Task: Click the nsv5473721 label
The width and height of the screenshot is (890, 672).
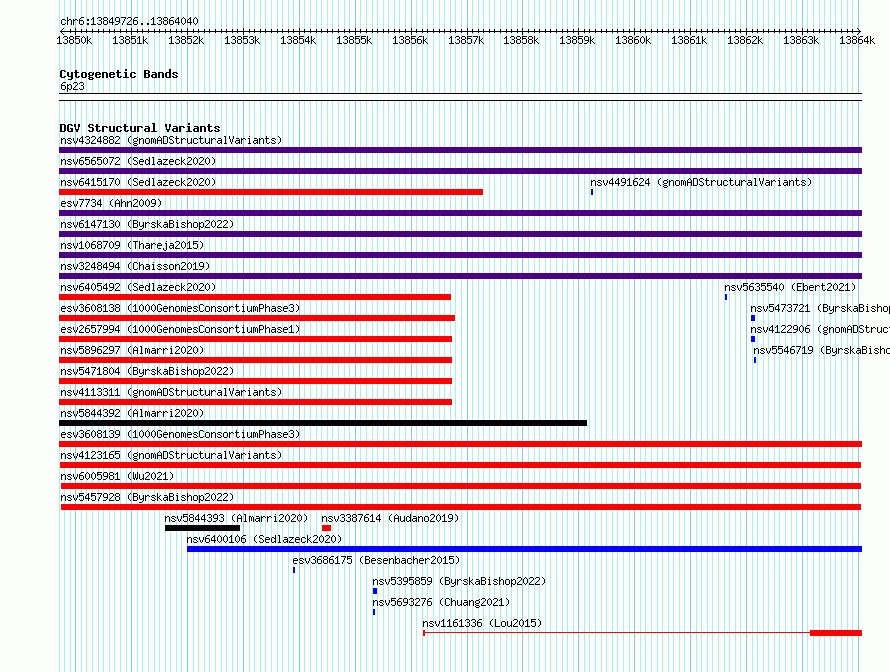Action: click(820, 308)
